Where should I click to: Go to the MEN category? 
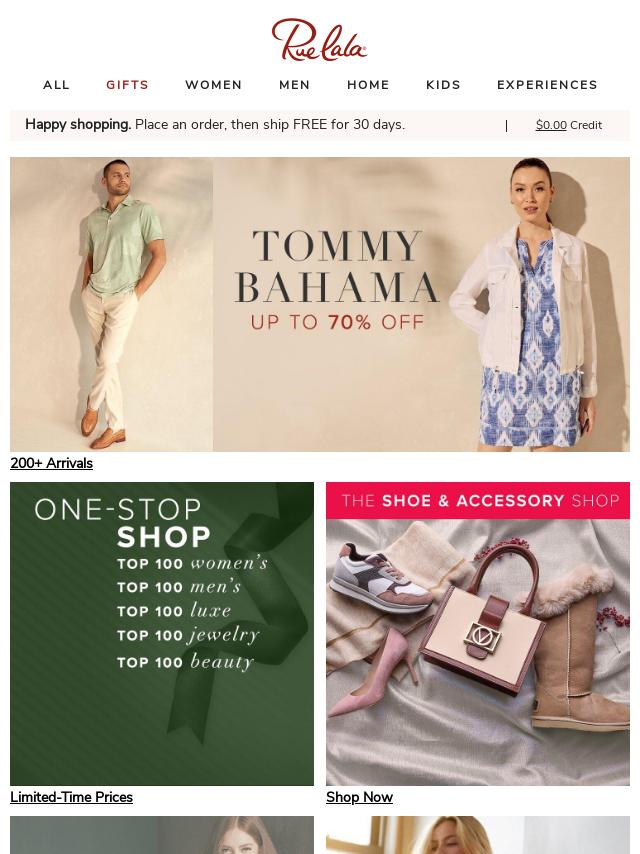tap(295, 85)
